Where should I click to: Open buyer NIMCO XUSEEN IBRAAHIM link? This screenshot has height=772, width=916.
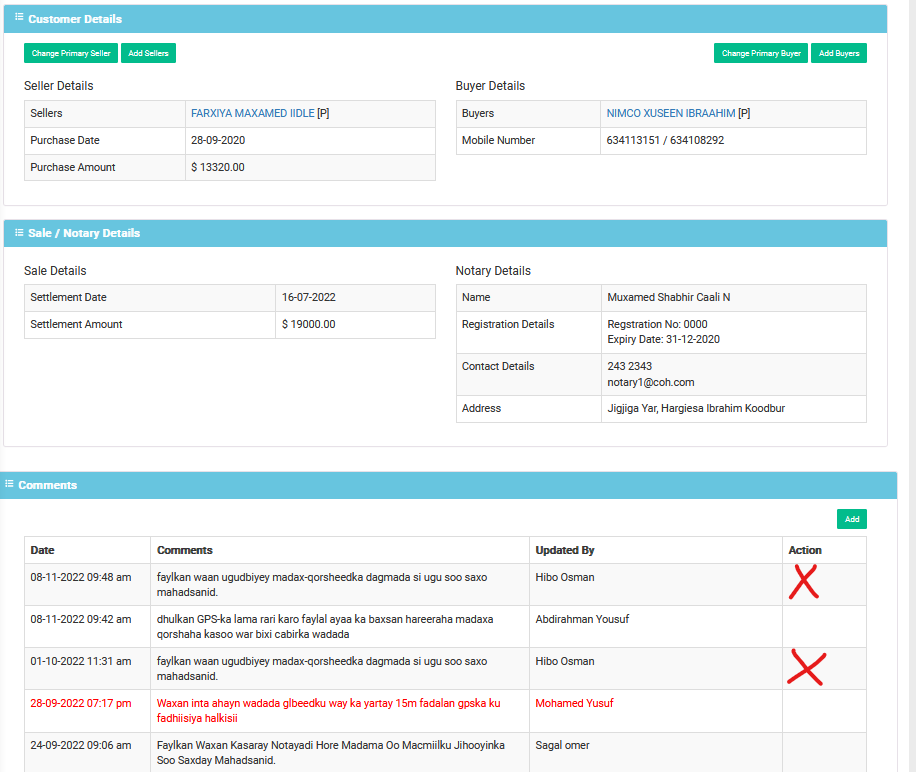pos(671,113)
